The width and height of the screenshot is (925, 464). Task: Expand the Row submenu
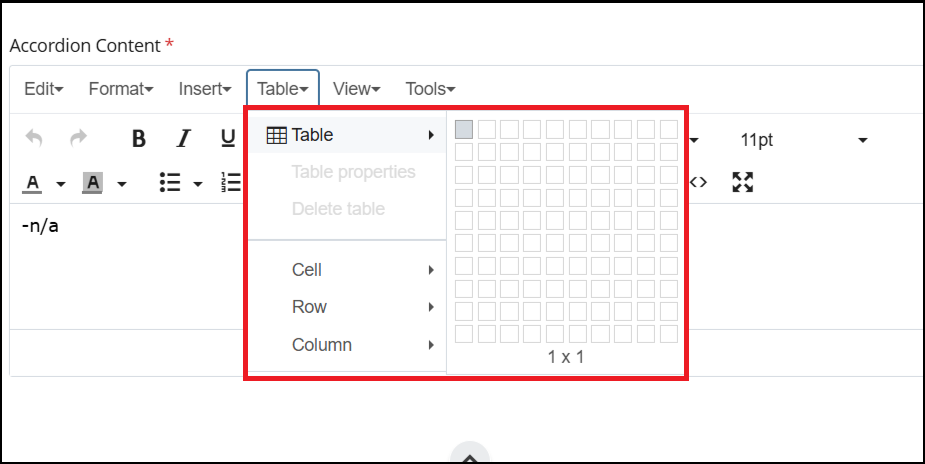345,307
